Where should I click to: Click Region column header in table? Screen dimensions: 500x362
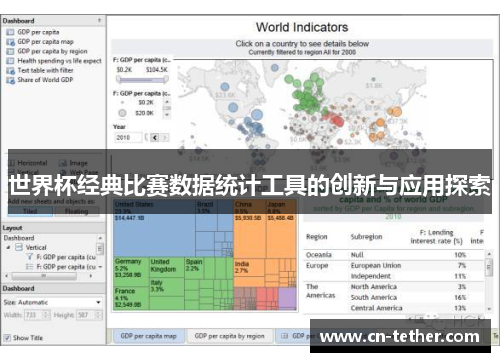(317, 237)
